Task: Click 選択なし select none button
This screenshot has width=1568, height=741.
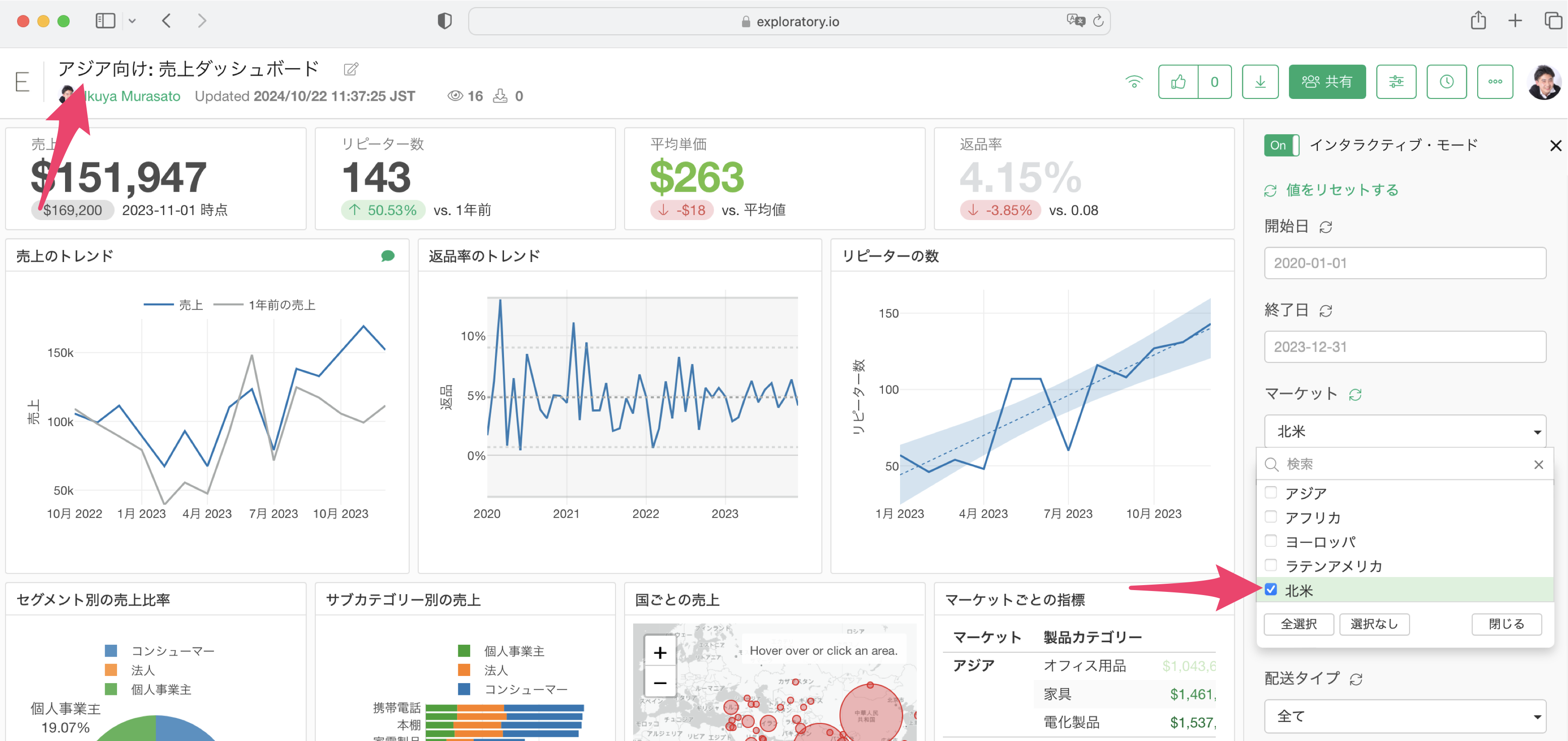Action: (1374, 624)
